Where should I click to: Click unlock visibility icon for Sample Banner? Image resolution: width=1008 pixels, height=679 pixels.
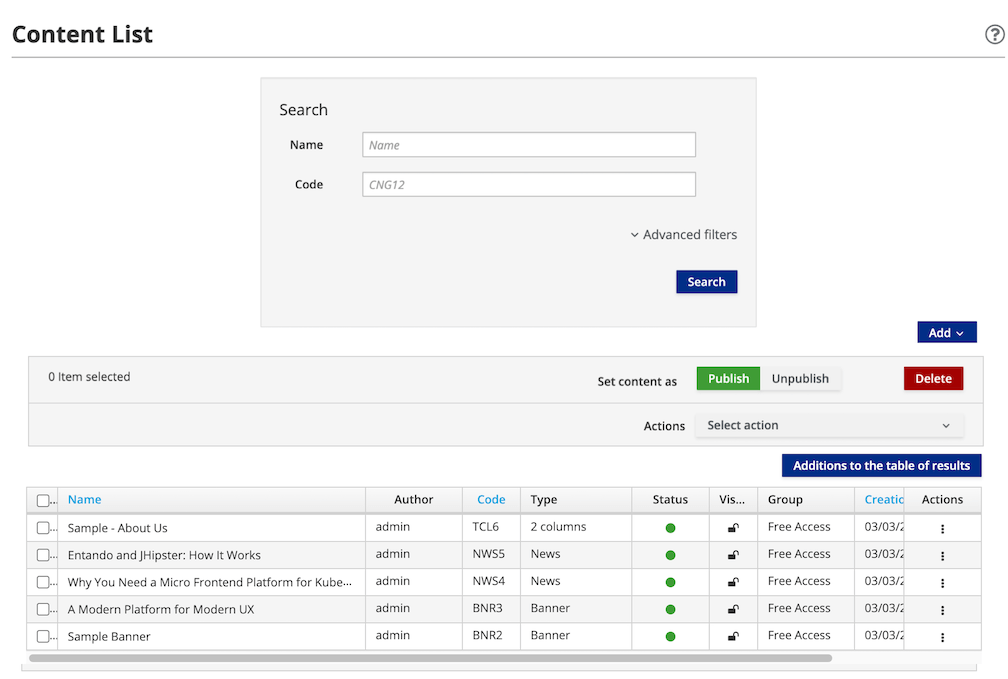click(x=733, y=636)
